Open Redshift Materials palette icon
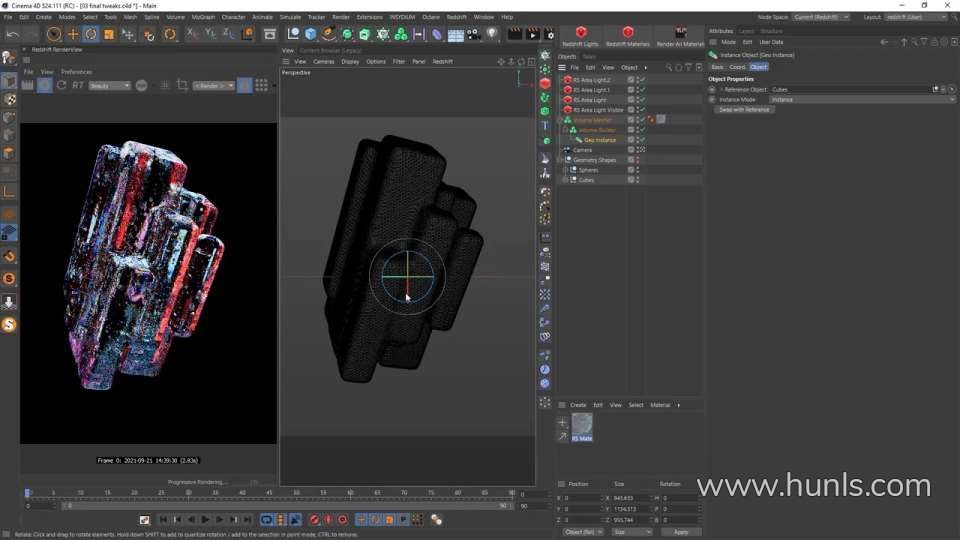This screenshot has height=540, width=960. [627, 36]
